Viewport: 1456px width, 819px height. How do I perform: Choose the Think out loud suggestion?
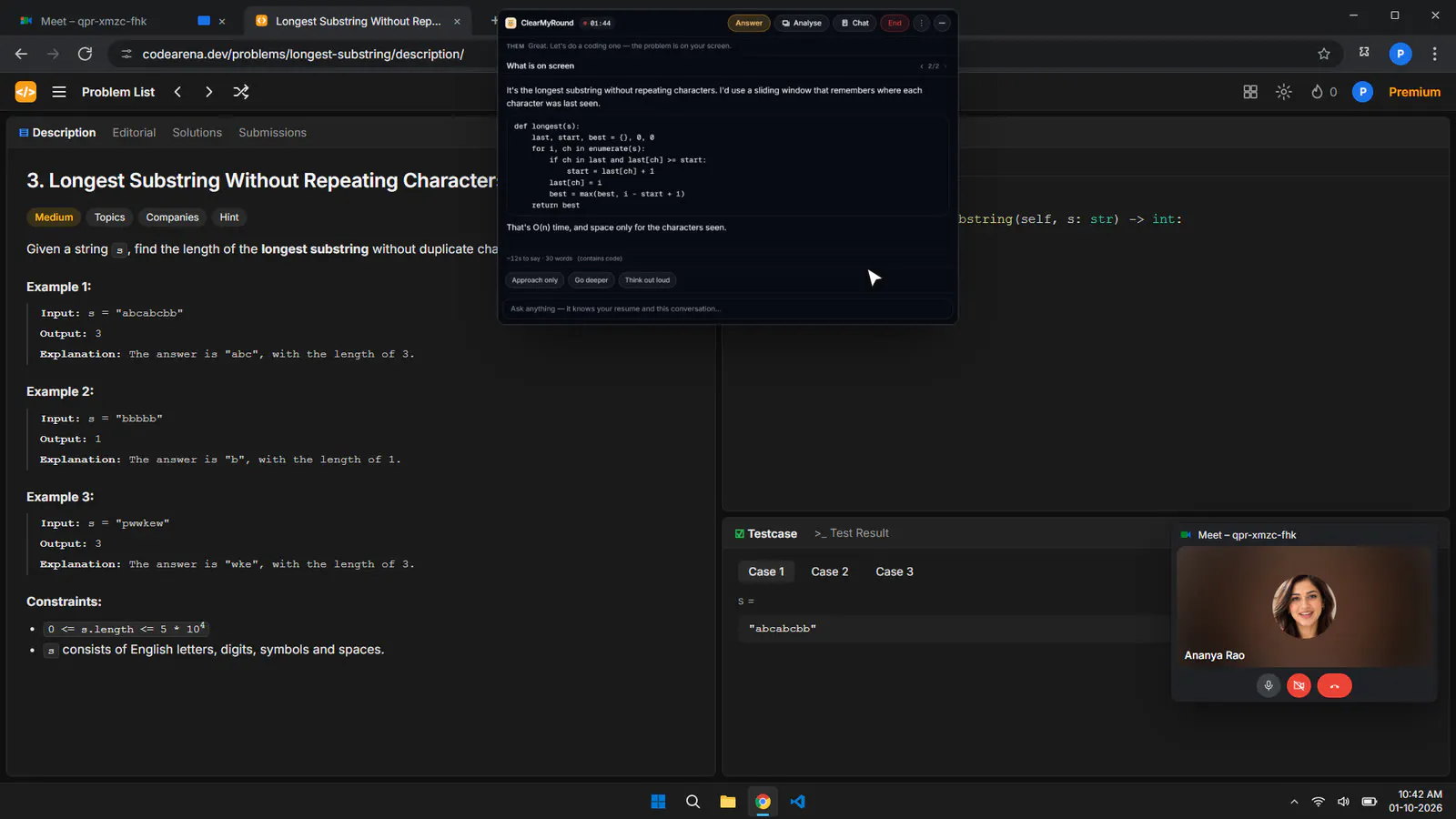click(647, 280)
